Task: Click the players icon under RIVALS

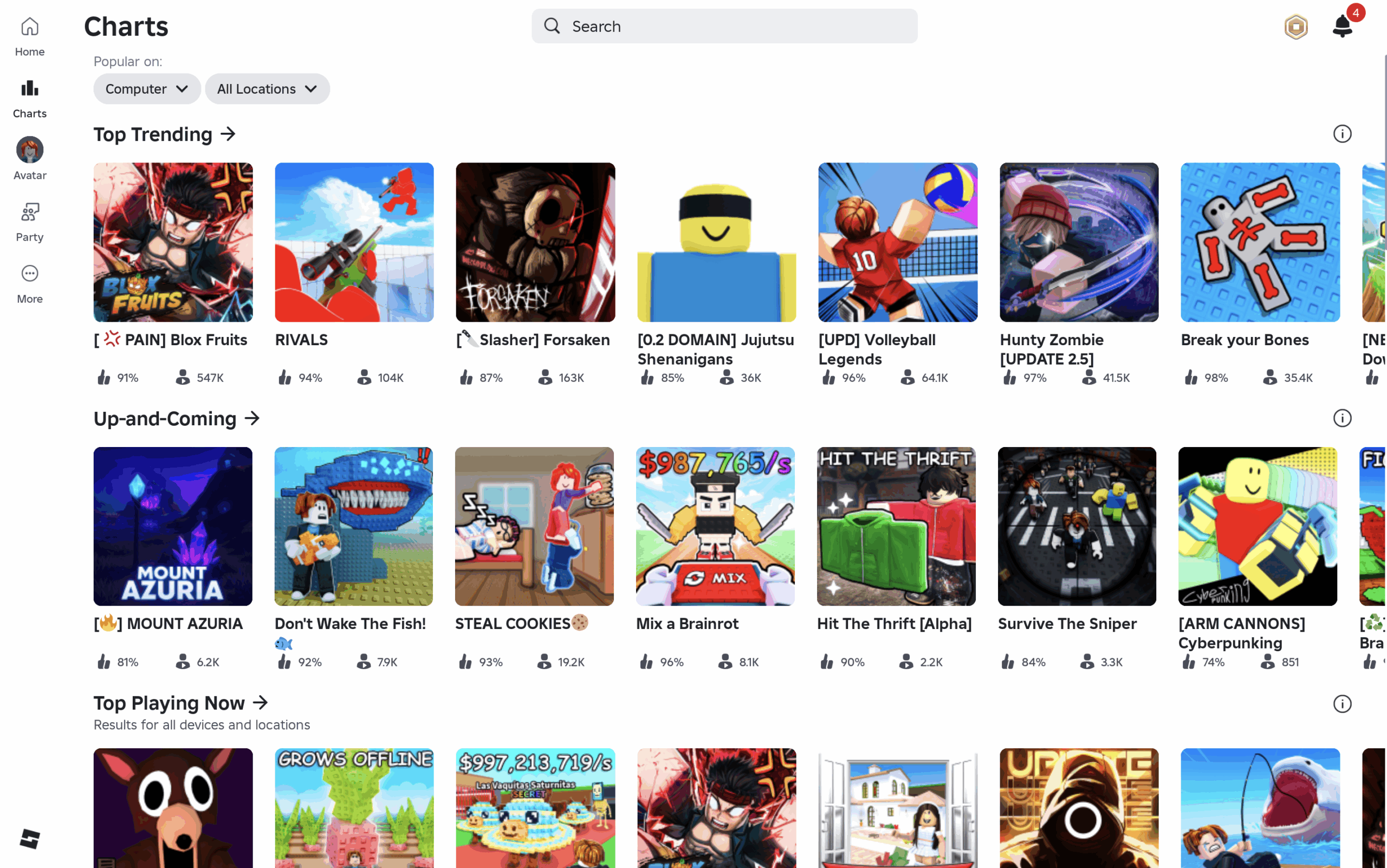Action: click(x=364, y=377)
